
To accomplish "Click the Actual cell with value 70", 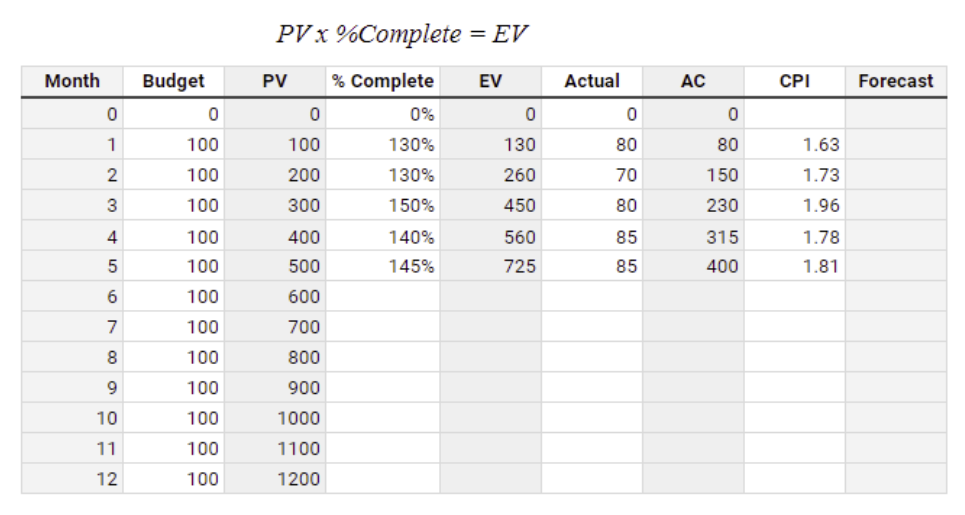I will coord(592,175).
